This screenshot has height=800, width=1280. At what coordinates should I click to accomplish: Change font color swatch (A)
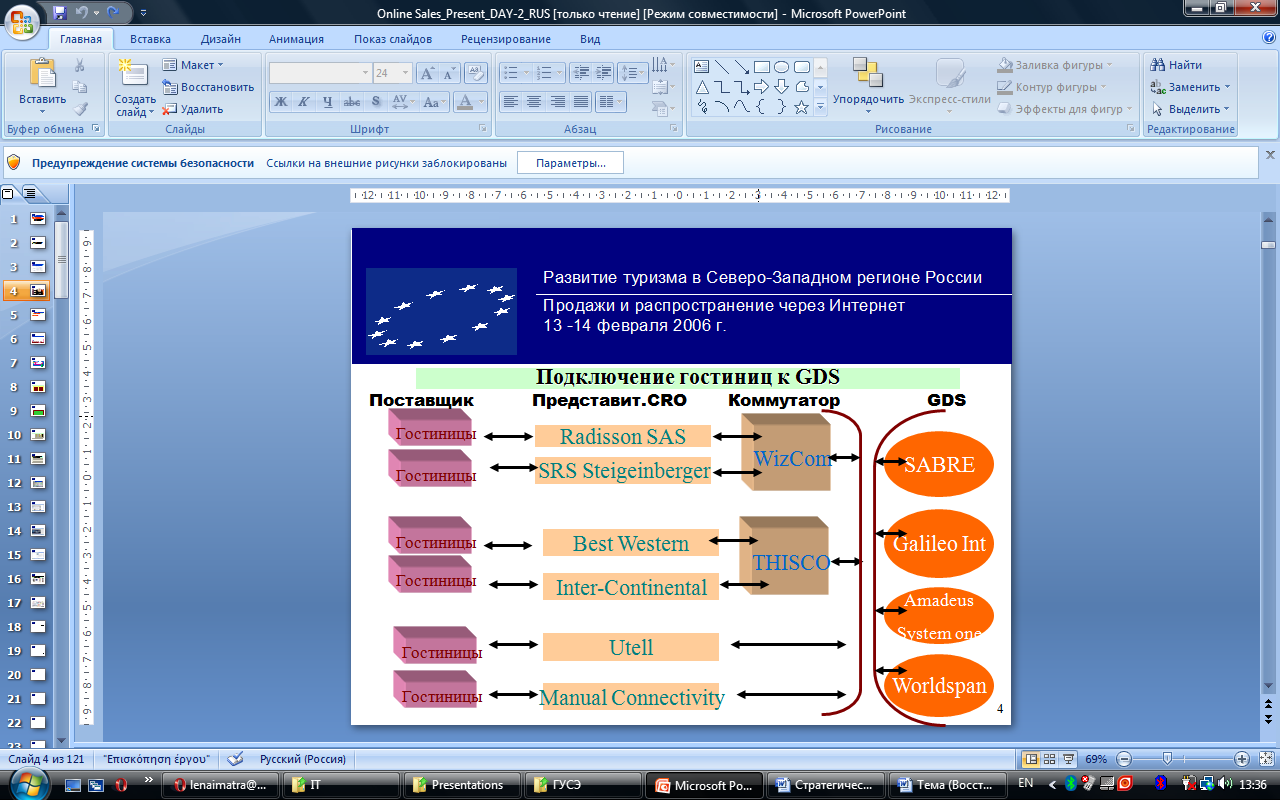(464, 102)
